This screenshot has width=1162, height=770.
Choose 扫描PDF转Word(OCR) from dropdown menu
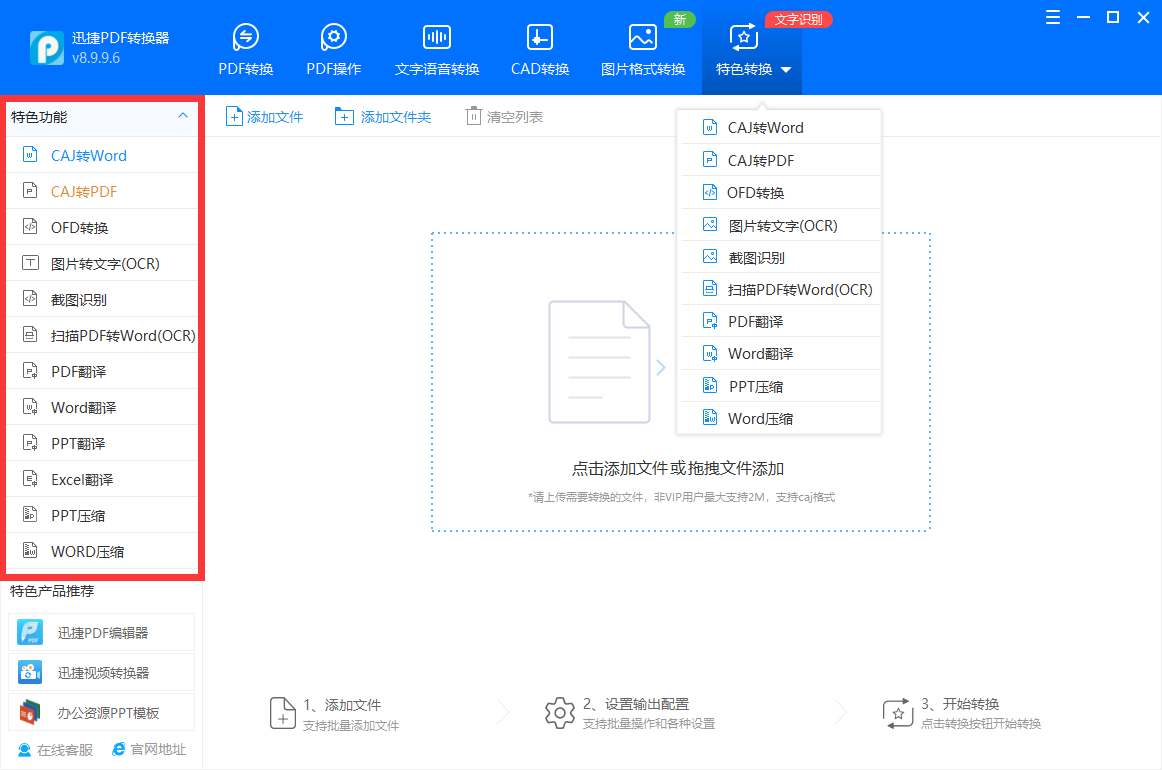coord(779,289)
